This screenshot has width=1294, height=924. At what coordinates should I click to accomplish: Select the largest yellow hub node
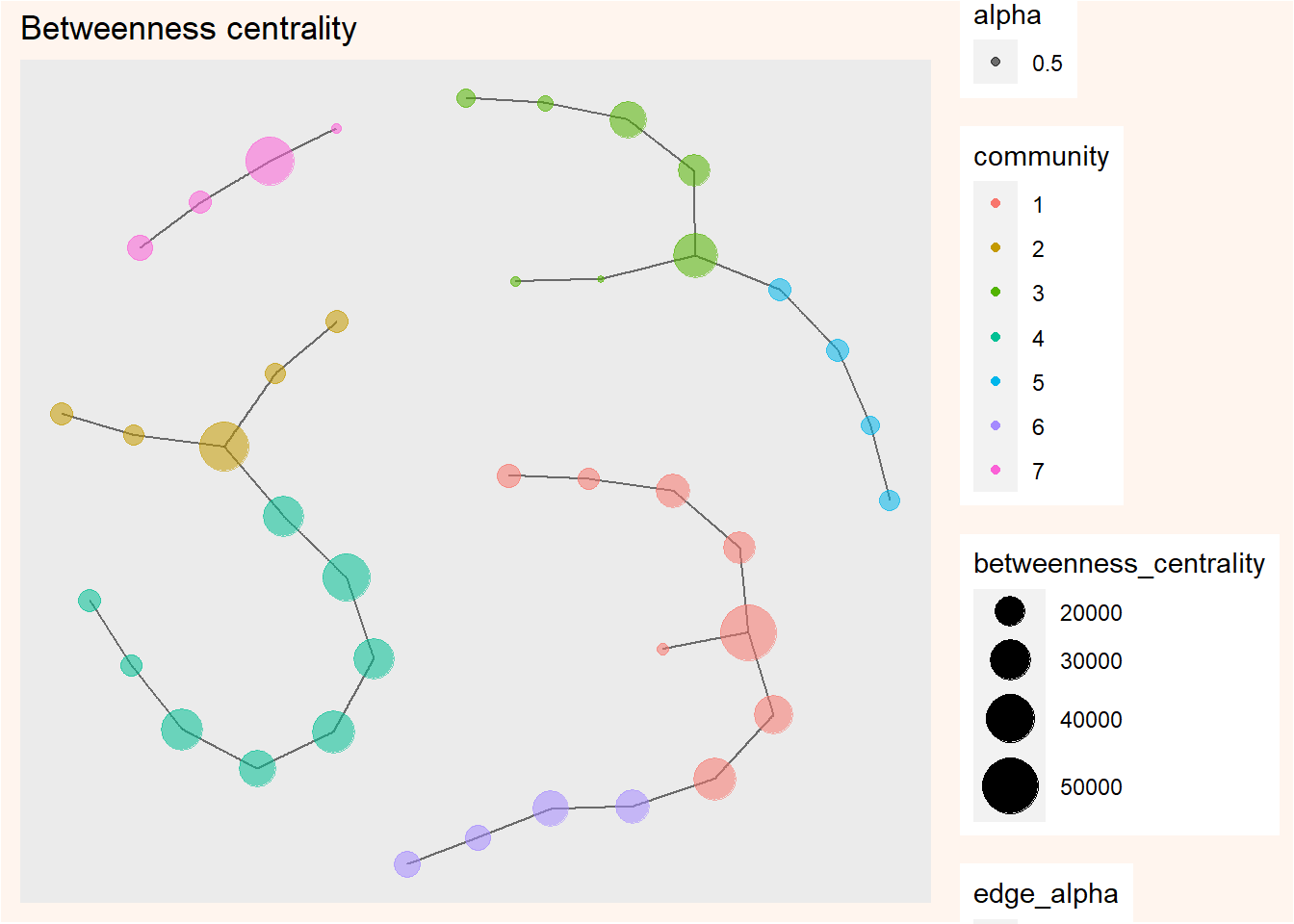coord(224,446)
